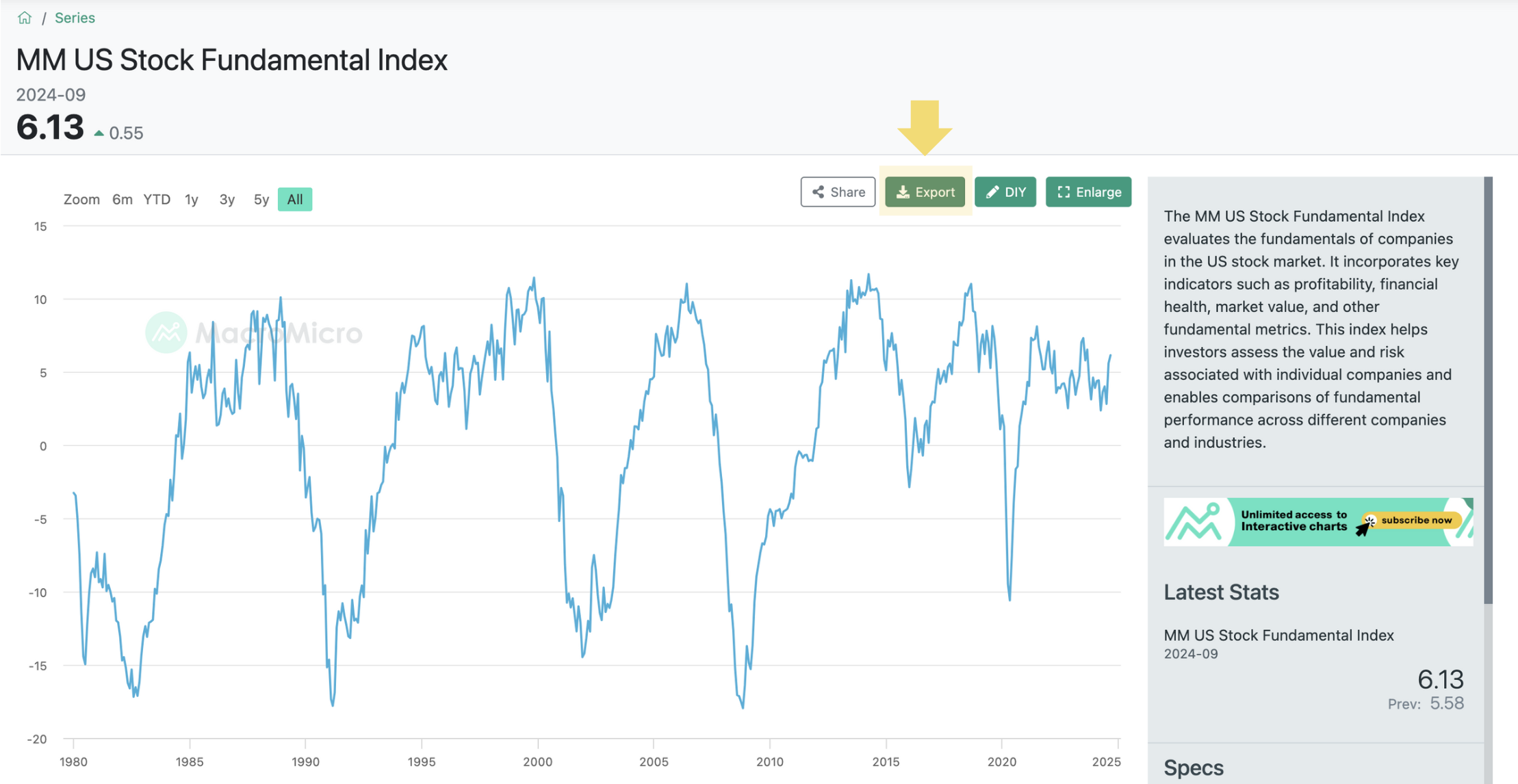Enlarge the chart to full view
Viewport: 1518px width, 784px height.
click(1088, 192)
